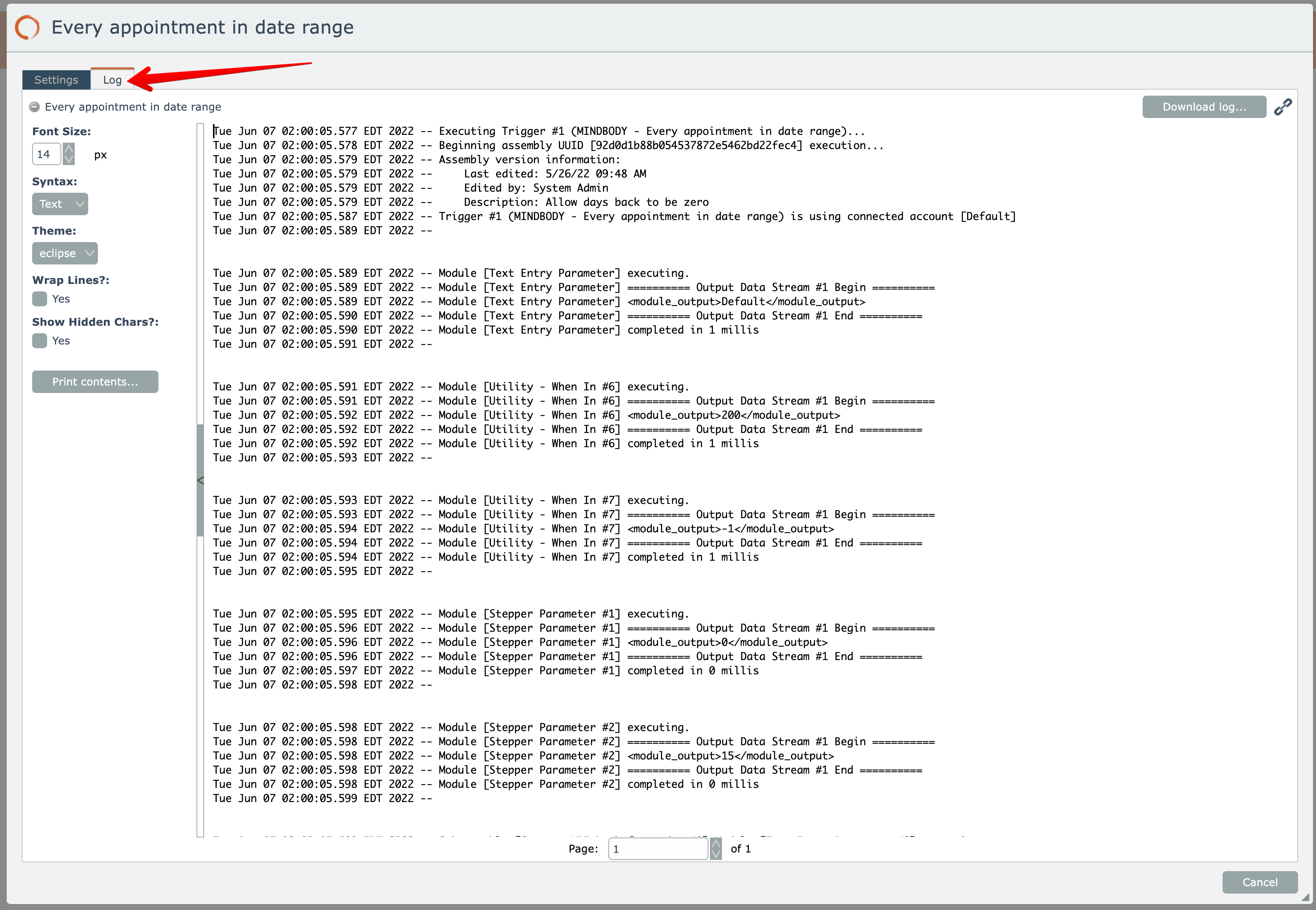
Task: Click the orange circular app logo
Action: pyautogui.click(x=27, y=27)
